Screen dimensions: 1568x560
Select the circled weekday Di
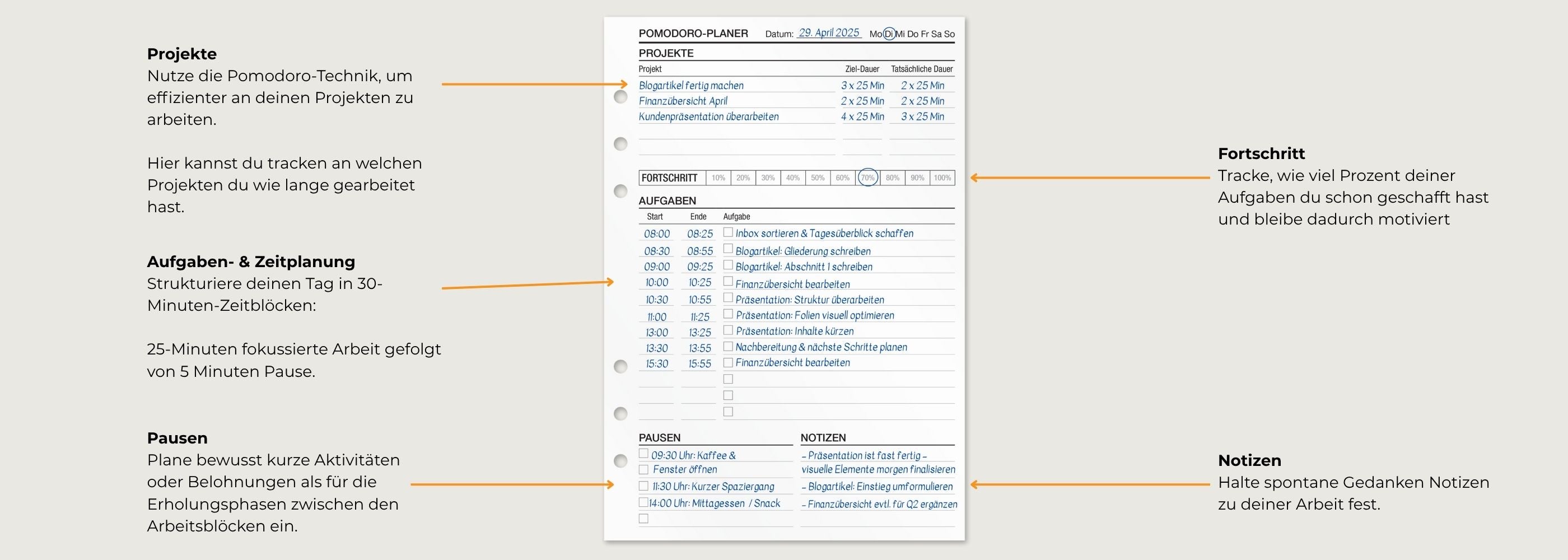tap(889, 34)
